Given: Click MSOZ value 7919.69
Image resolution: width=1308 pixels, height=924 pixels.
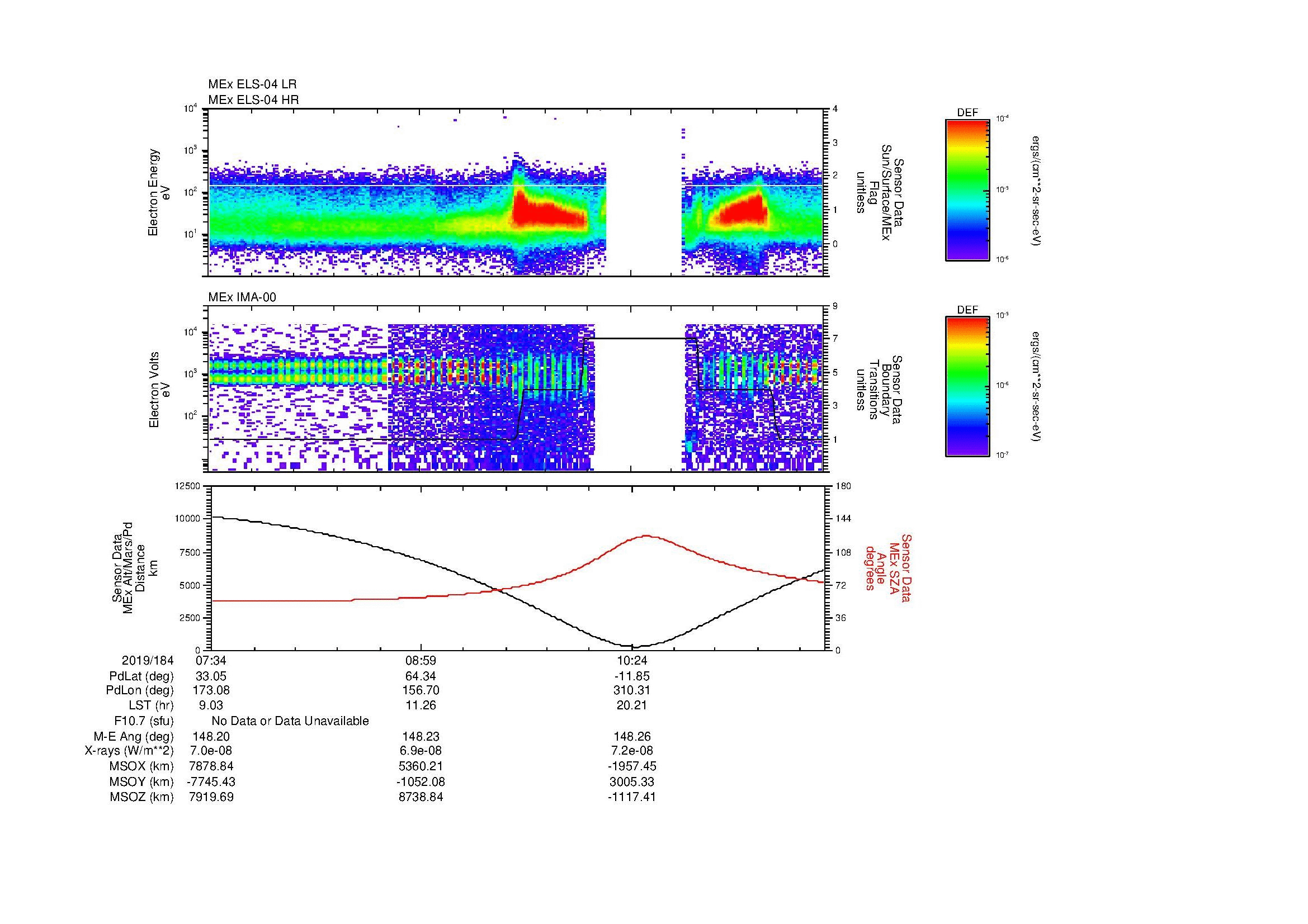Looking at the screenshot, I should click(x=211, y=797).
